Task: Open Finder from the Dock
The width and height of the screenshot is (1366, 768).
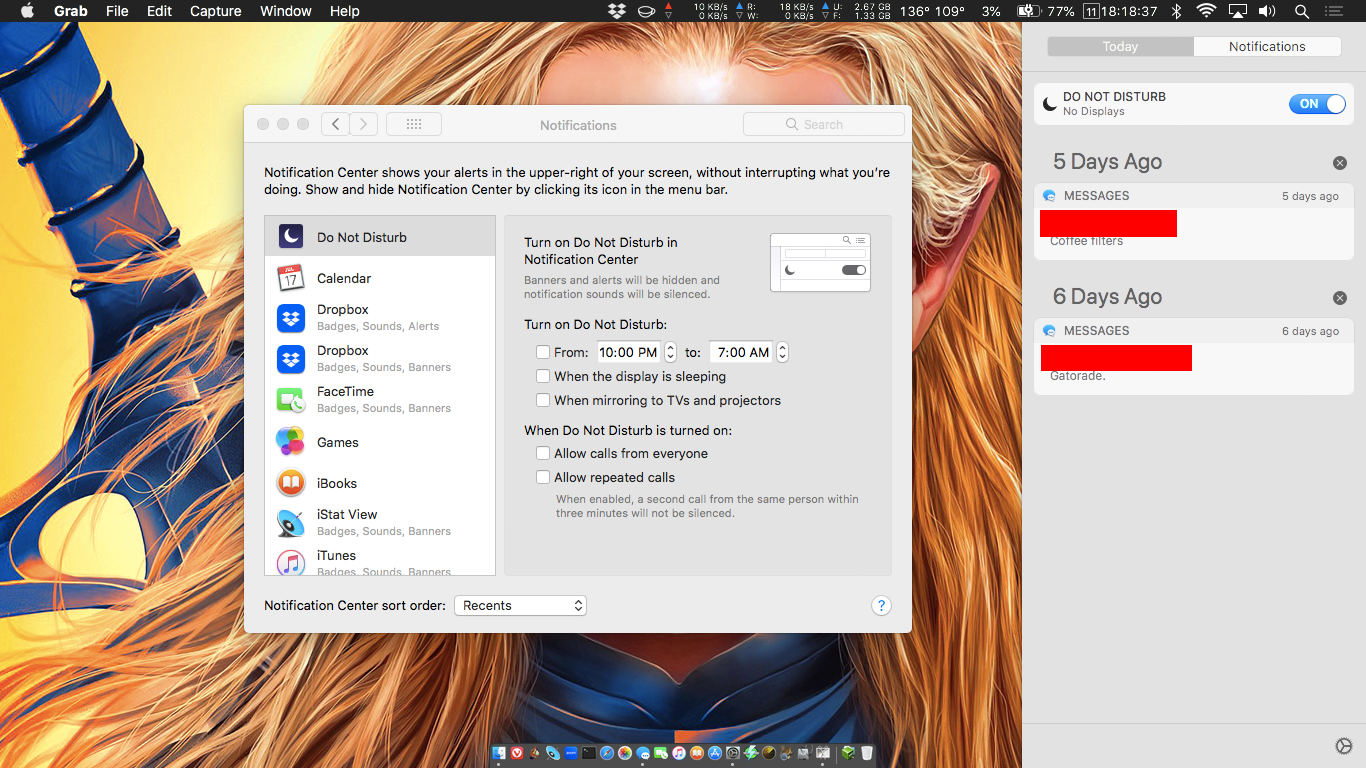Action: (x=499, y=752)
